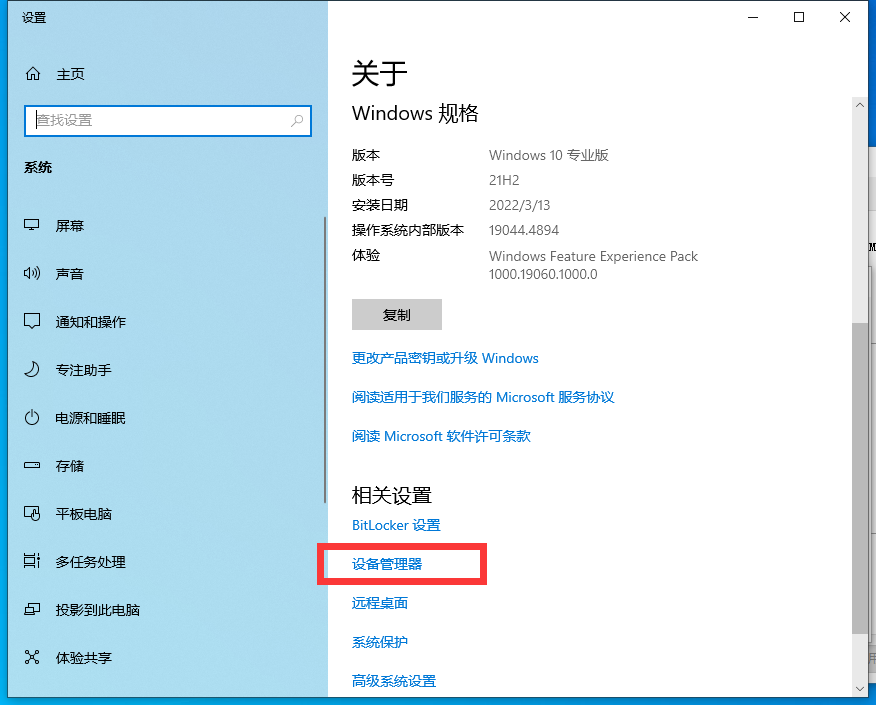Click the sidebar scrollbar thumb

click(x=325, y=360)
